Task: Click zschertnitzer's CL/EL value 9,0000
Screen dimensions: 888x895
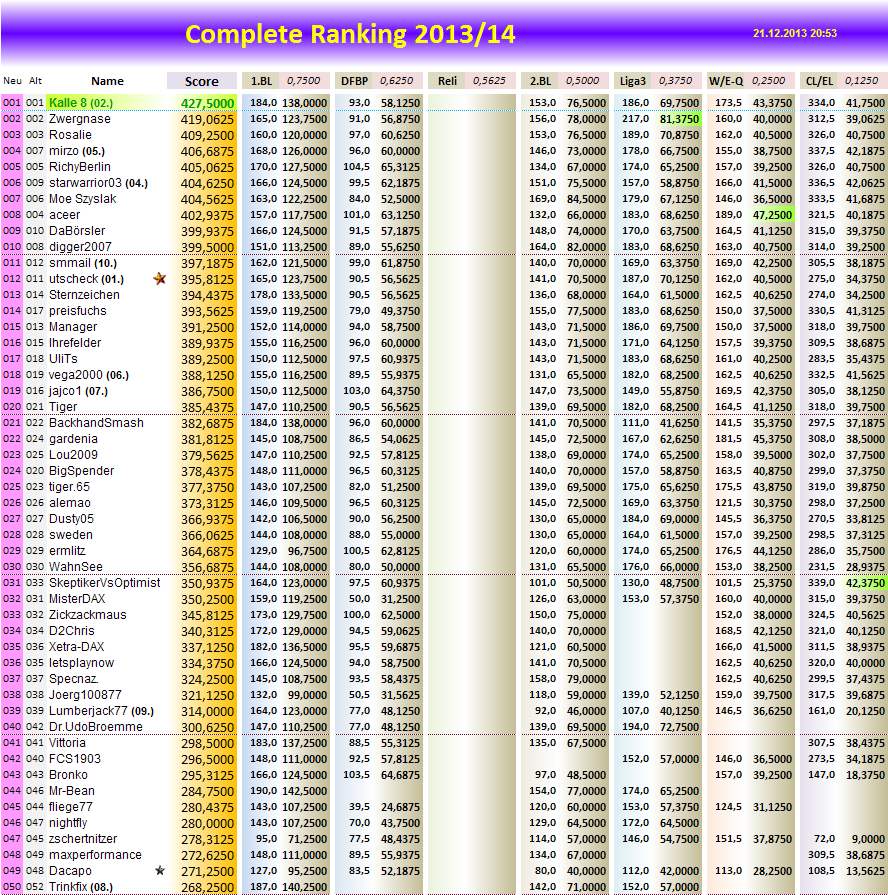Action: pyautogui.click(x=868, y=838)
